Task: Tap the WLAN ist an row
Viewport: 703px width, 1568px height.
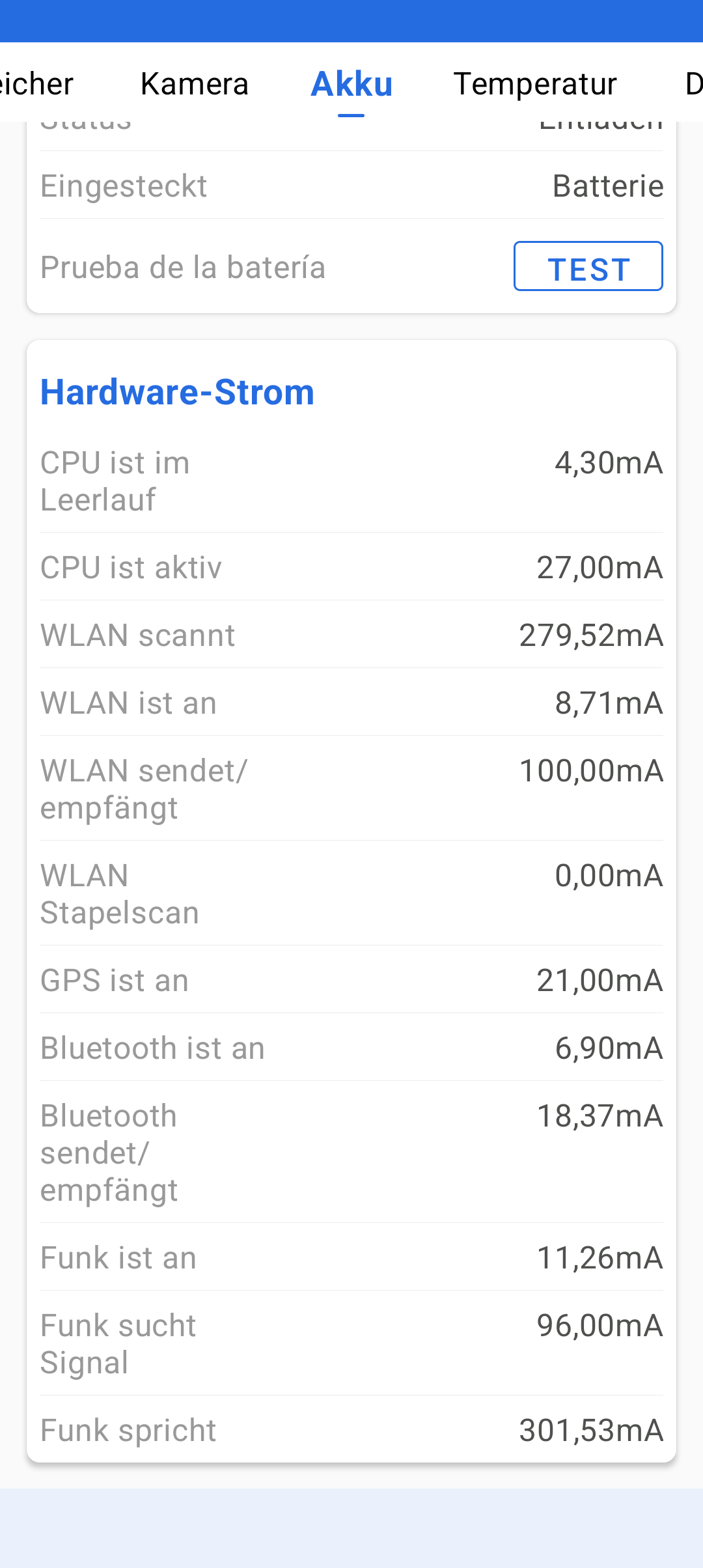Action: [x=351, y=703]
